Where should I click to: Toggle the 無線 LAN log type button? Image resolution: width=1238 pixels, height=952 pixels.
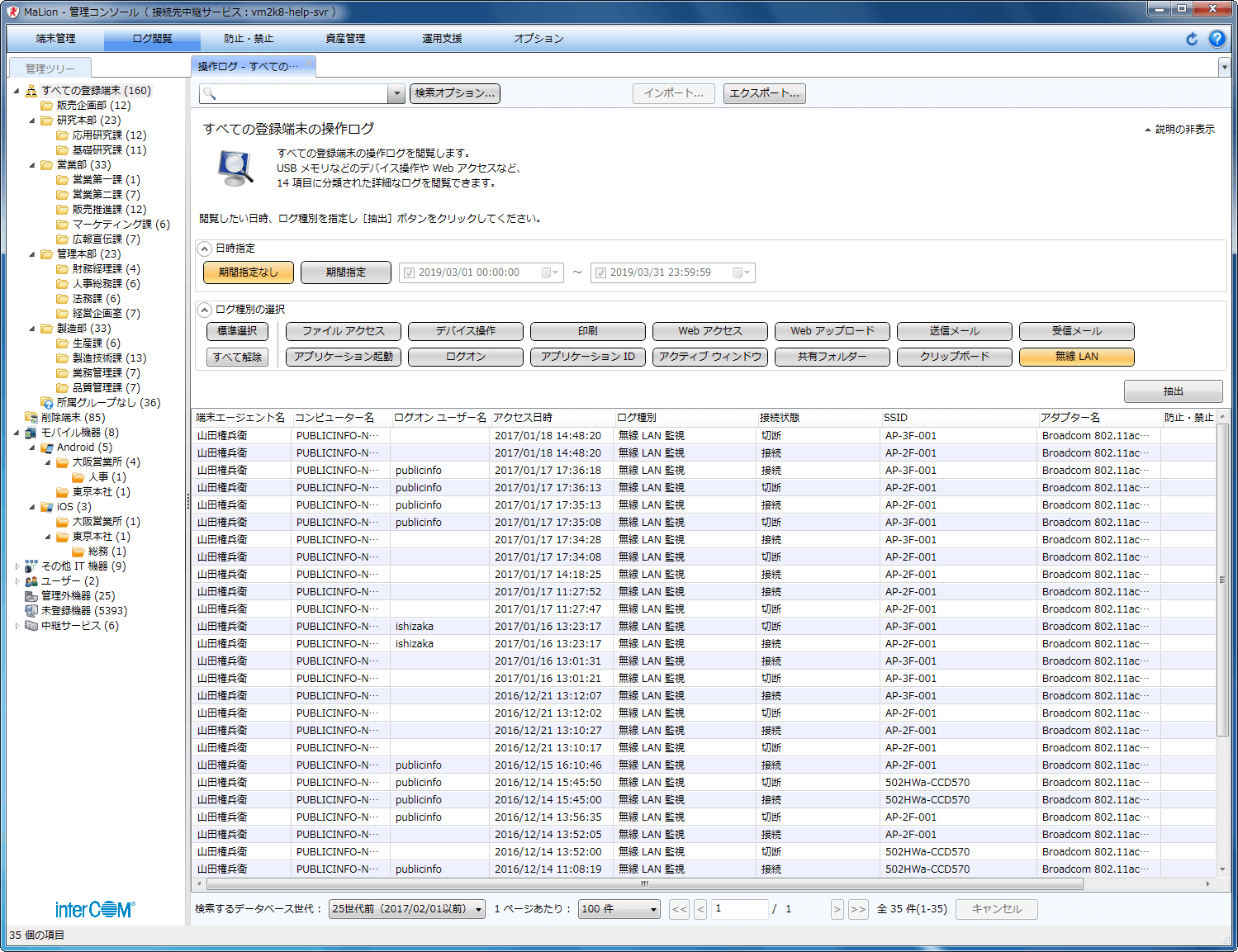click(1076, 357)
